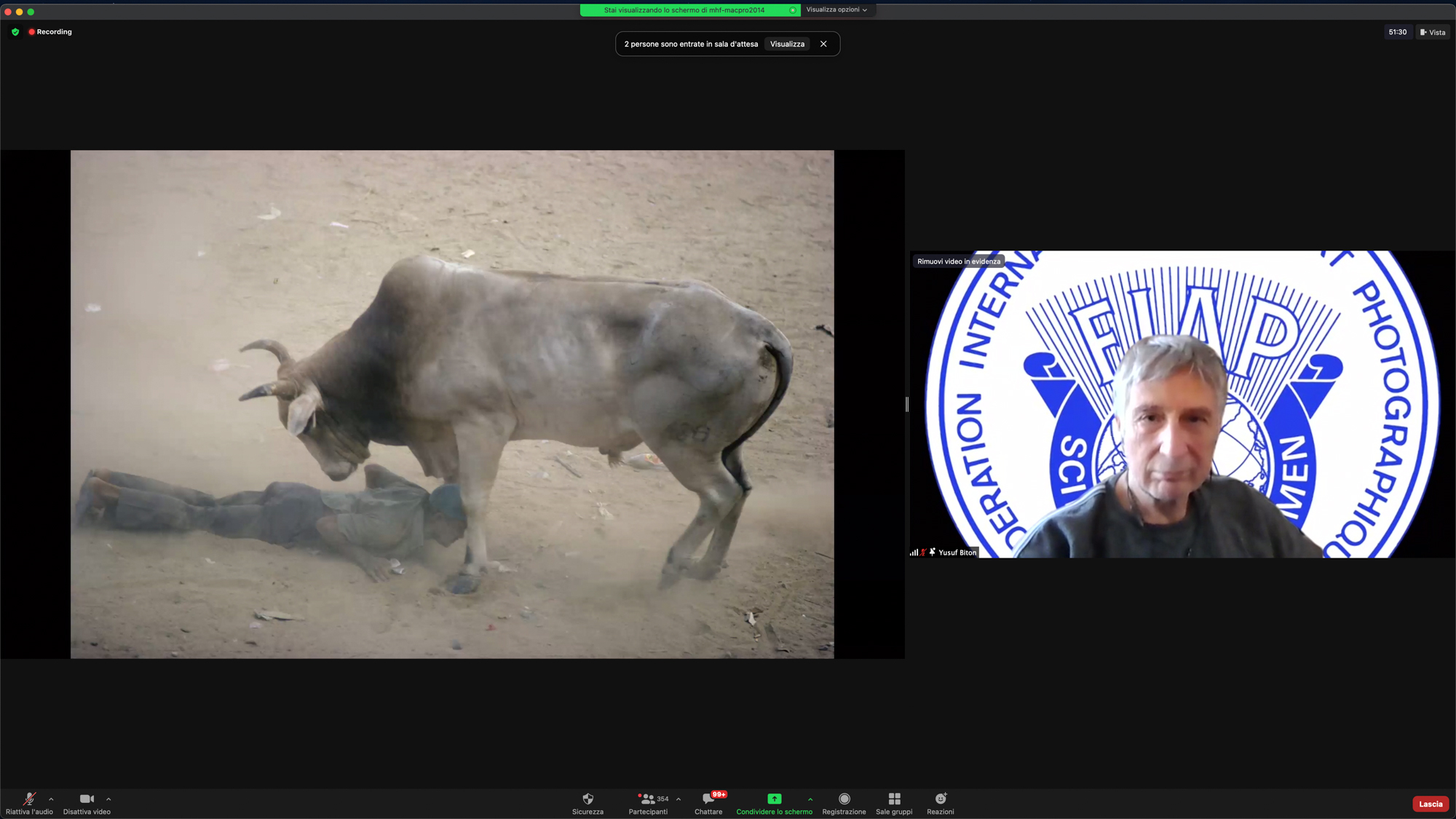Image resolution: width=1456 pixels, height=819 pixels.
Task: Click the Registrazione record icon
Action: [x=844, y=799]
